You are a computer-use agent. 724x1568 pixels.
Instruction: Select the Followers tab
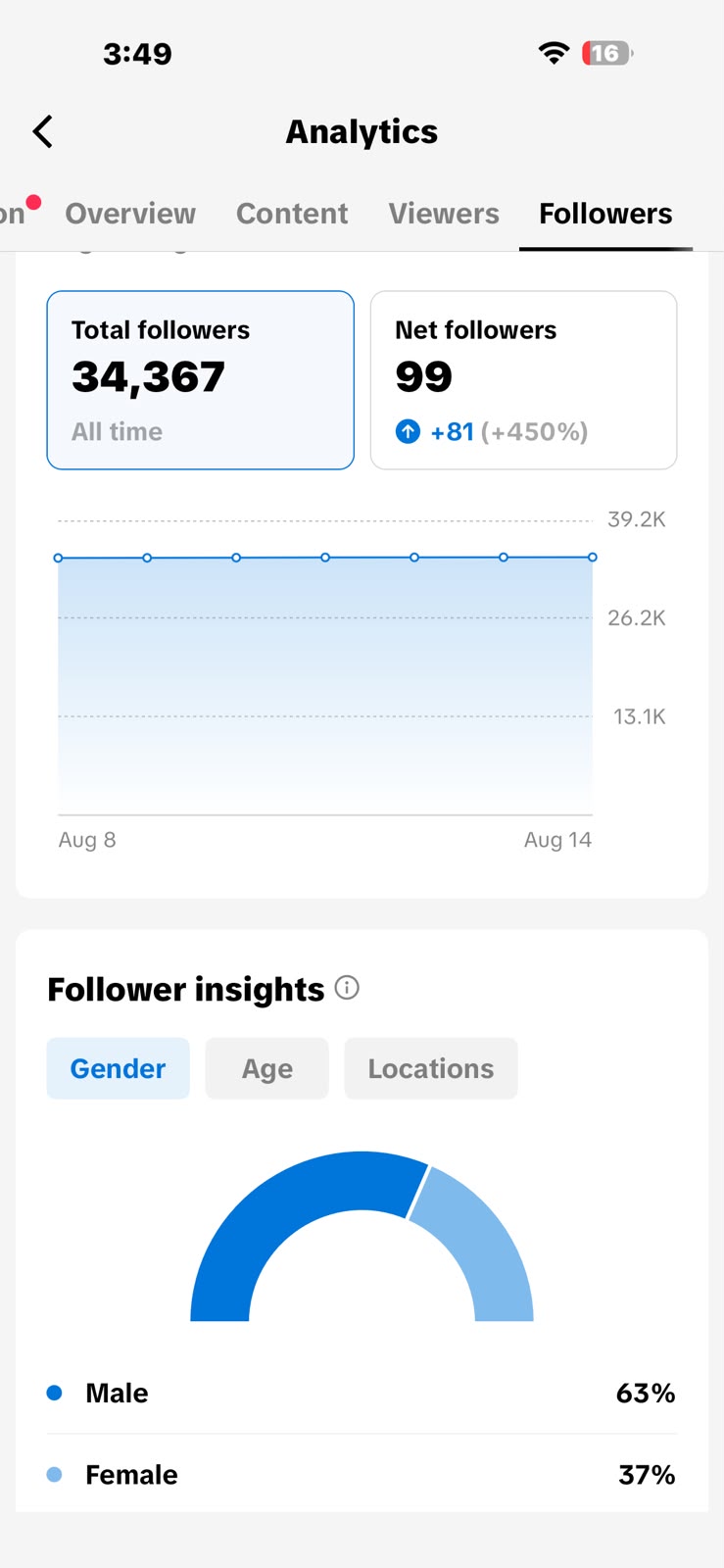pos(605,214)
